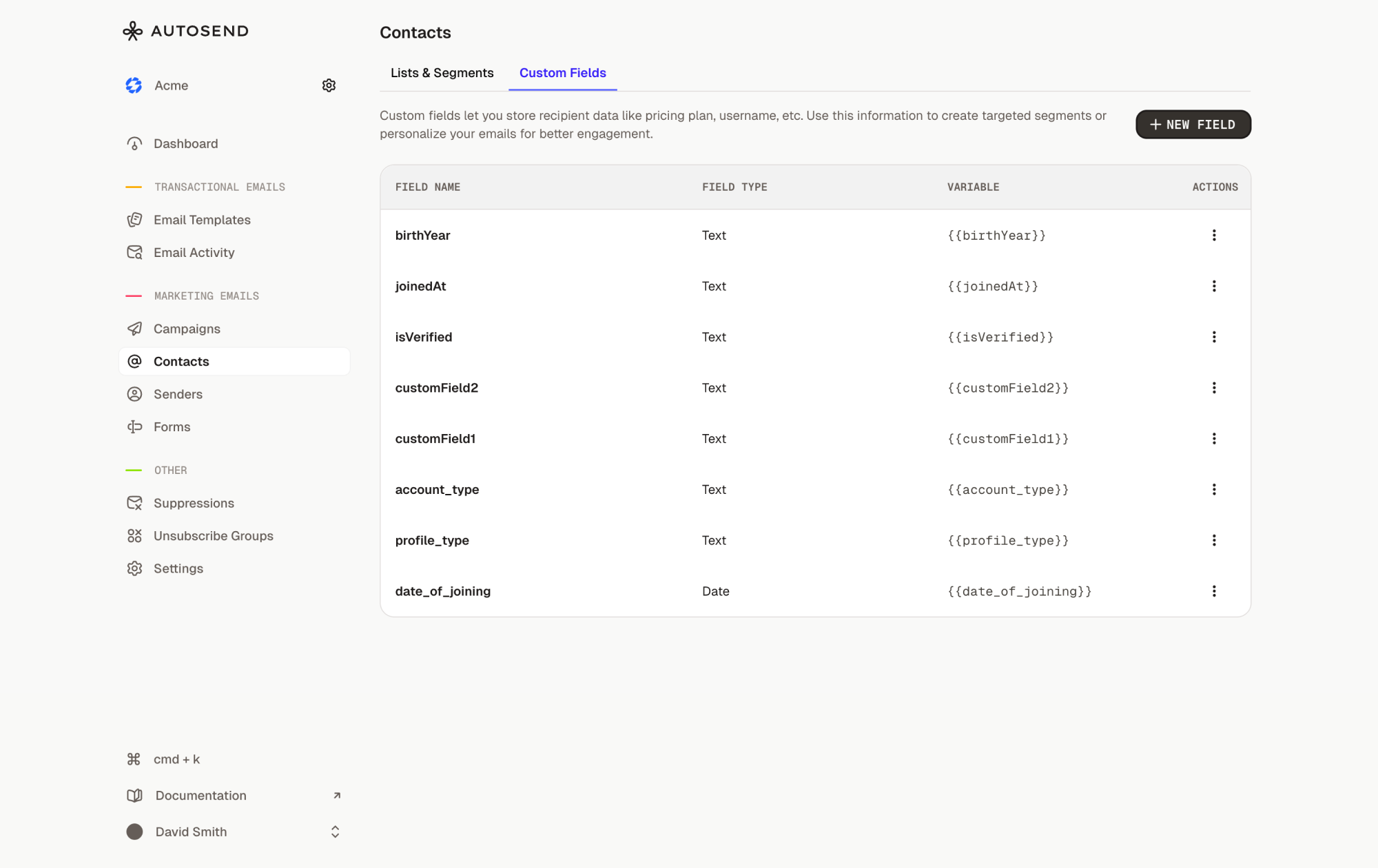Open workspace settings gear next to Acme
The width and height of the screenshot is (1378, 868).
tap(329, 85)
